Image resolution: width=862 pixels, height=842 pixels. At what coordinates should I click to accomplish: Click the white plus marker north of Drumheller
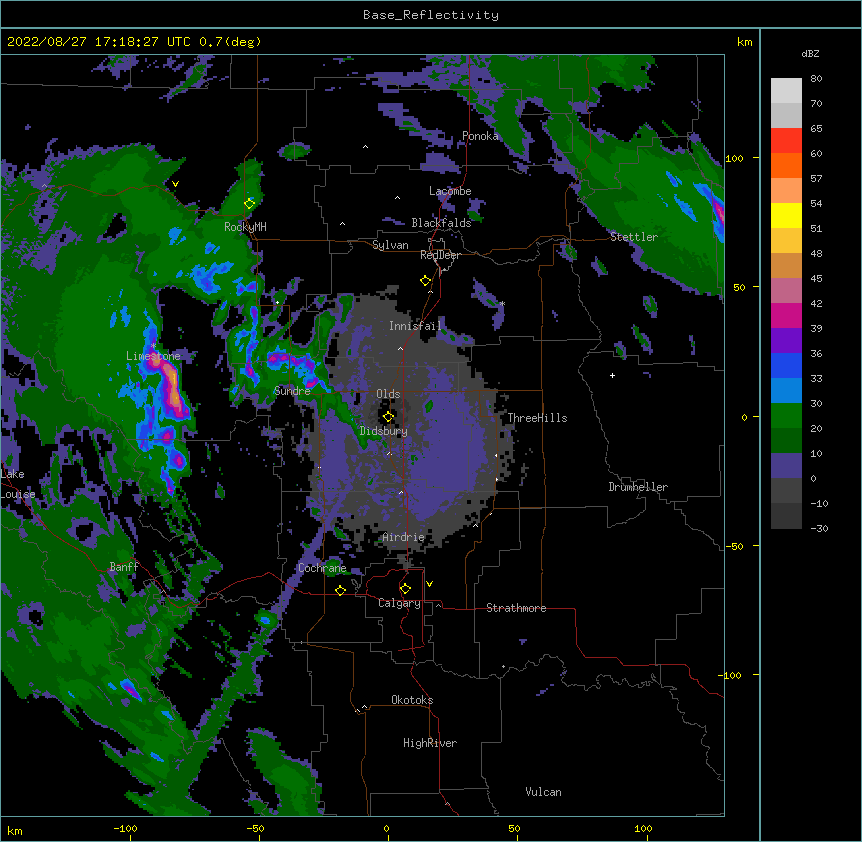[x=612, y=375]
